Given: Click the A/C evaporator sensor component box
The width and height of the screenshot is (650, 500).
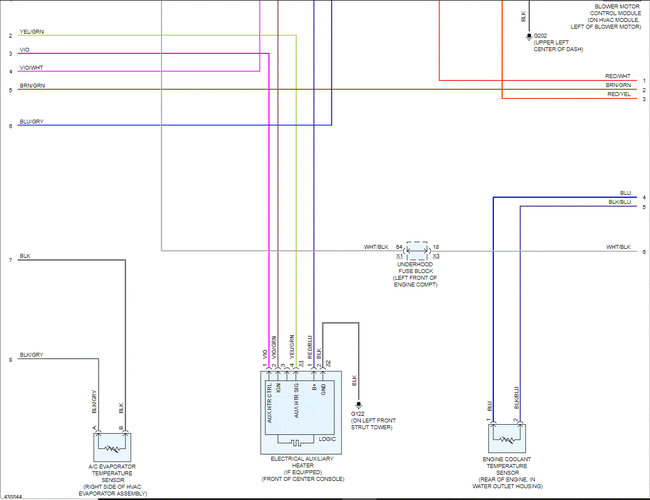Looking at the screenshot, I should click(x=112, y=447).
